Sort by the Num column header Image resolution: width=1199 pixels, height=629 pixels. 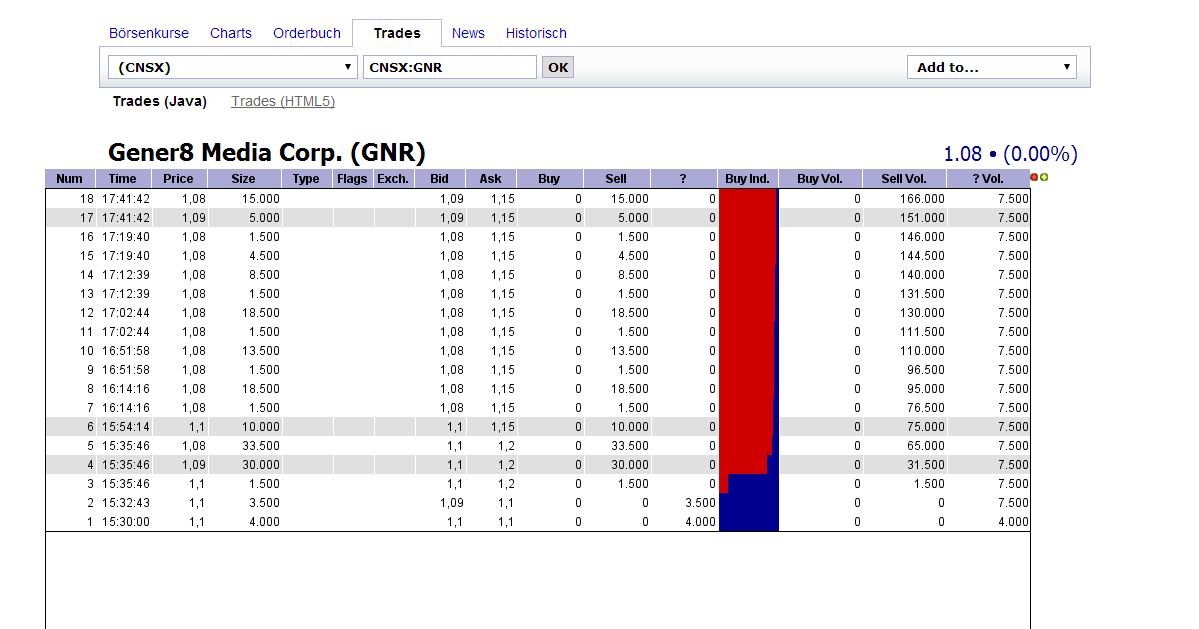click(x=70, y=179)
